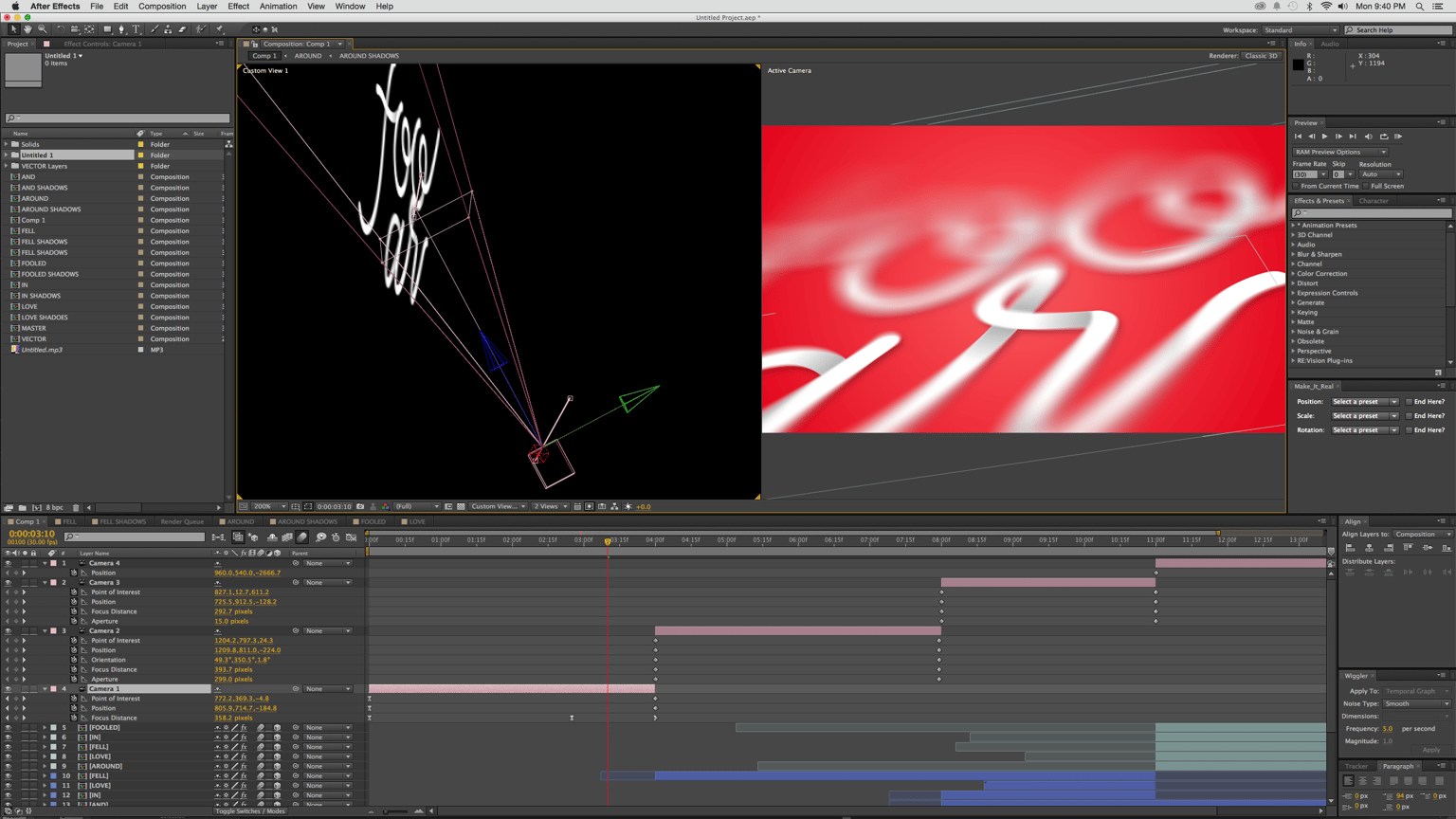This screenshot has width=1456, height=819.
Task: Click the Toggle Switches / Modes button
Action: coord(250,811)
